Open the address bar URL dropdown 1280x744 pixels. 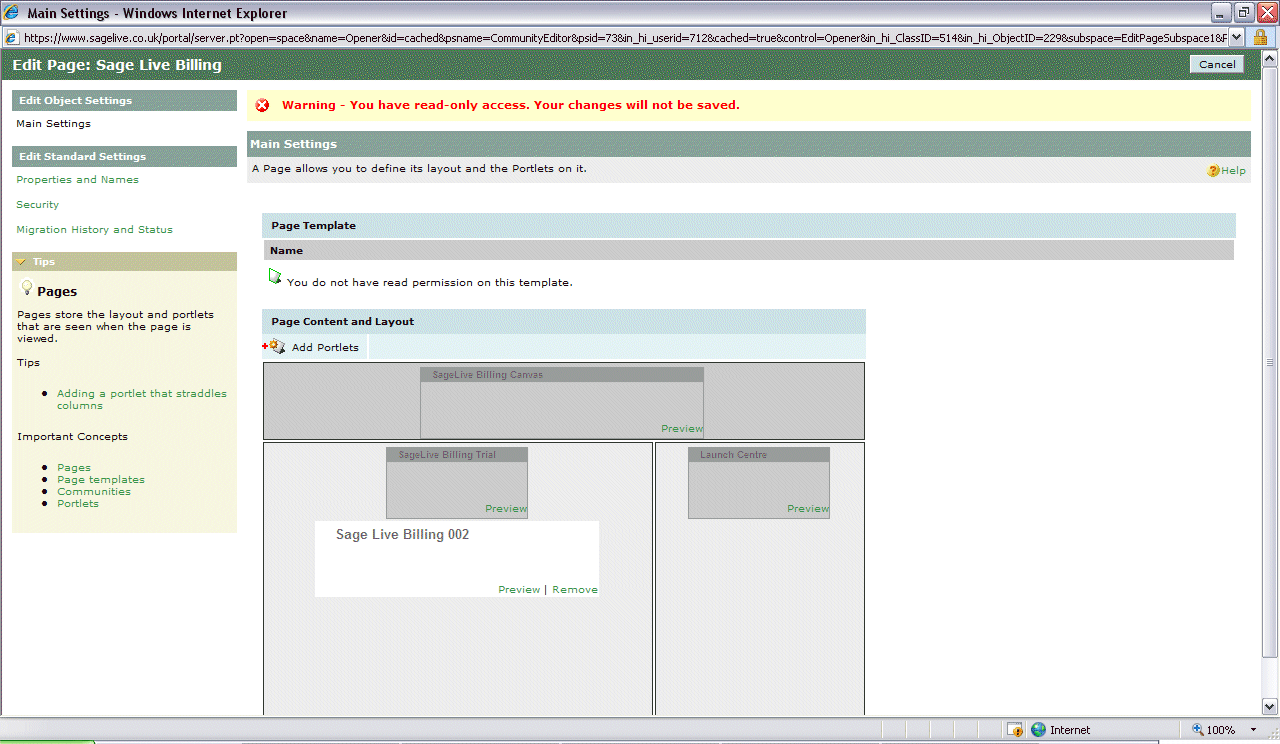[x=1236, y=37]
